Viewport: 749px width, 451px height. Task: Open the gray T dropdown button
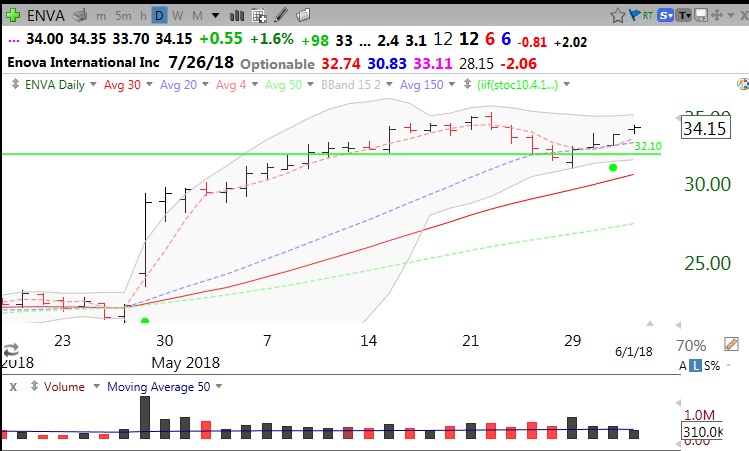(685, 15)
